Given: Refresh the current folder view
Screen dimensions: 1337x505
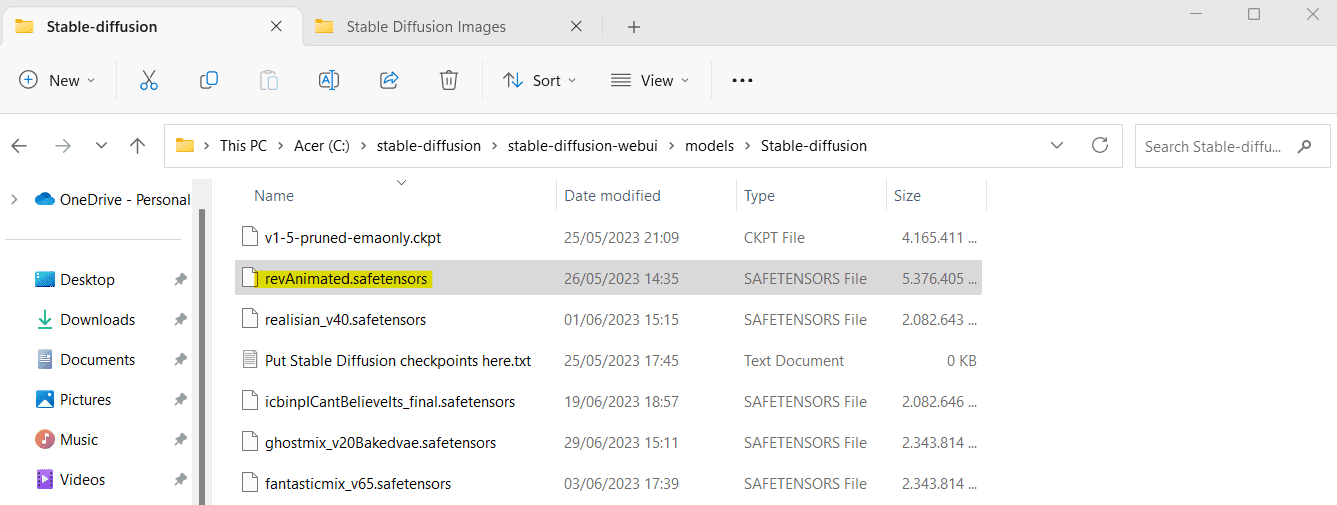Looking at the screenshot, I should 1100,145.
